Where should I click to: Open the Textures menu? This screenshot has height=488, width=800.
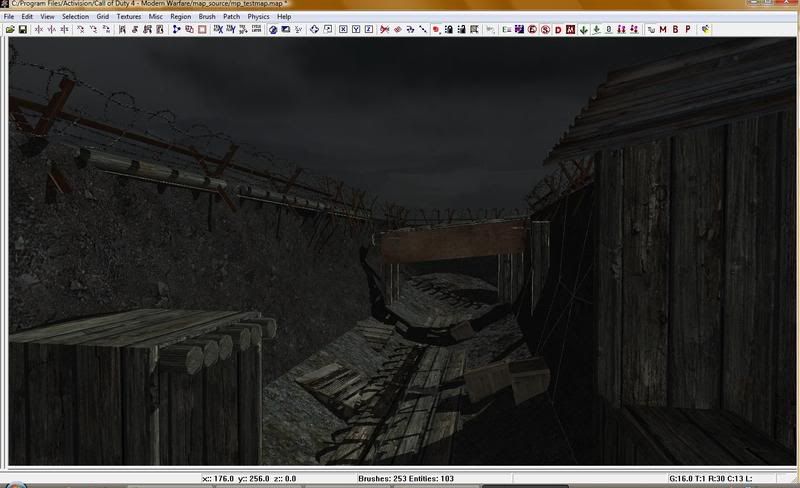coord(128,17)
